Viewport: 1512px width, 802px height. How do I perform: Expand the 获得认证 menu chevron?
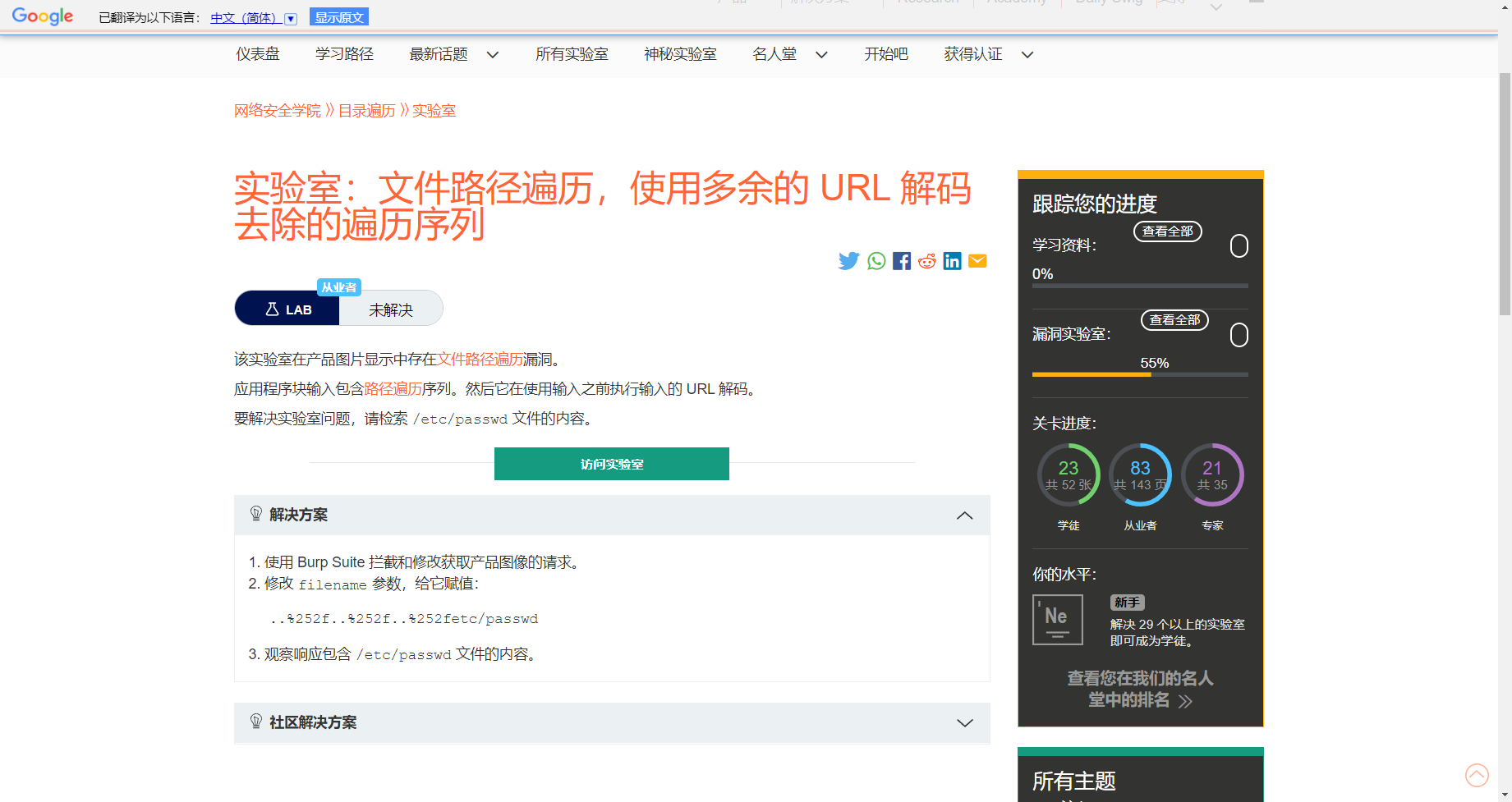[x=1027, y=55]
